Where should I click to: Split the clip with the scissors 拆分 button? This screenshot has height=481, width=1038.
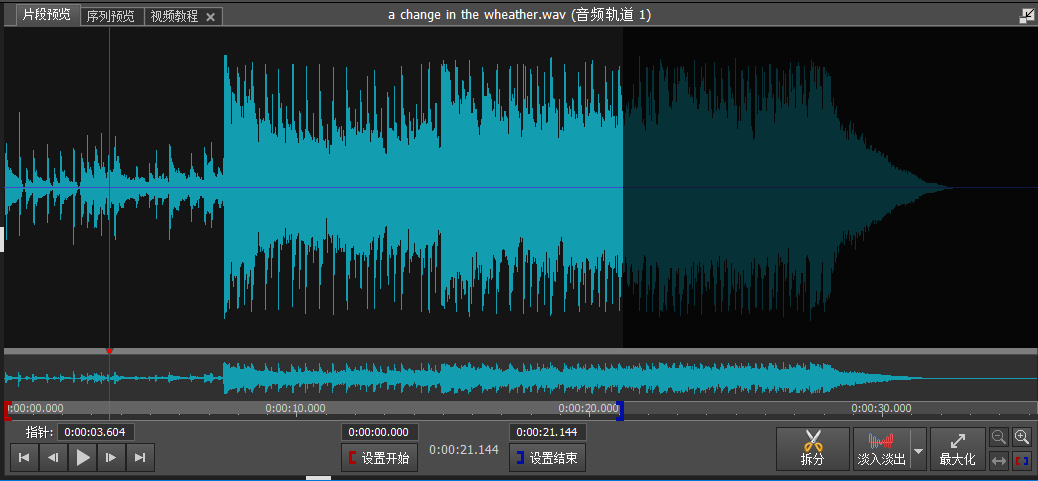(812, 449)
